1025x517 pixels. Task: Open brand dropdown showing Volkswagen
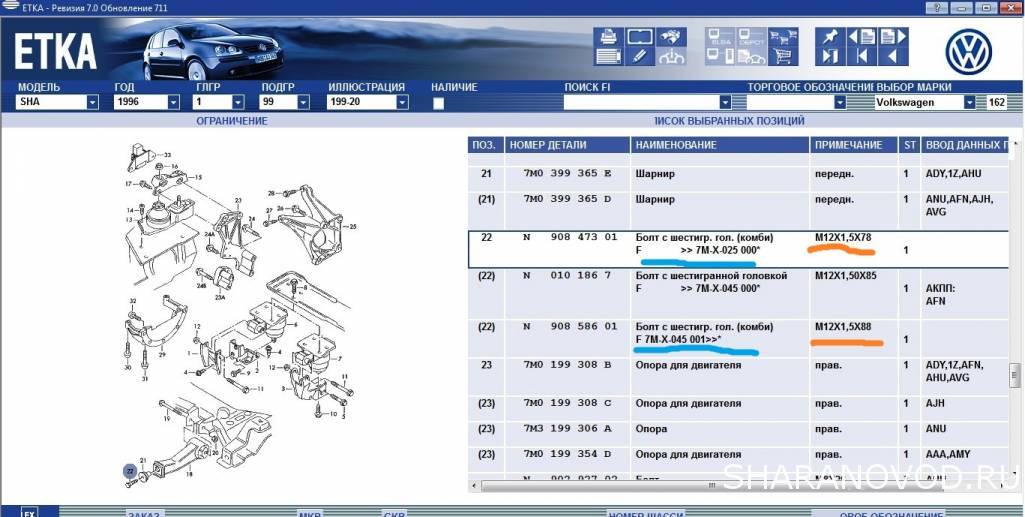(969, 102)
